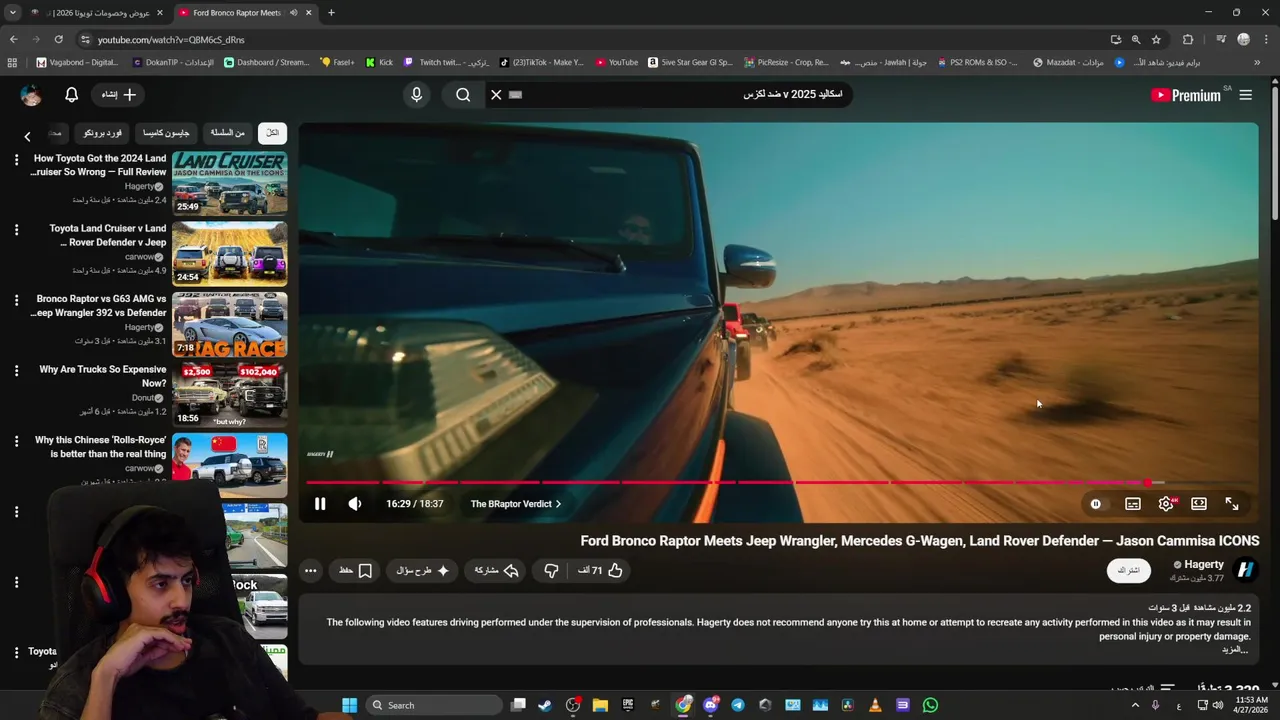Go to YouTube Premium home logo
This screenshot has width=1280, height=720.
1186,95
